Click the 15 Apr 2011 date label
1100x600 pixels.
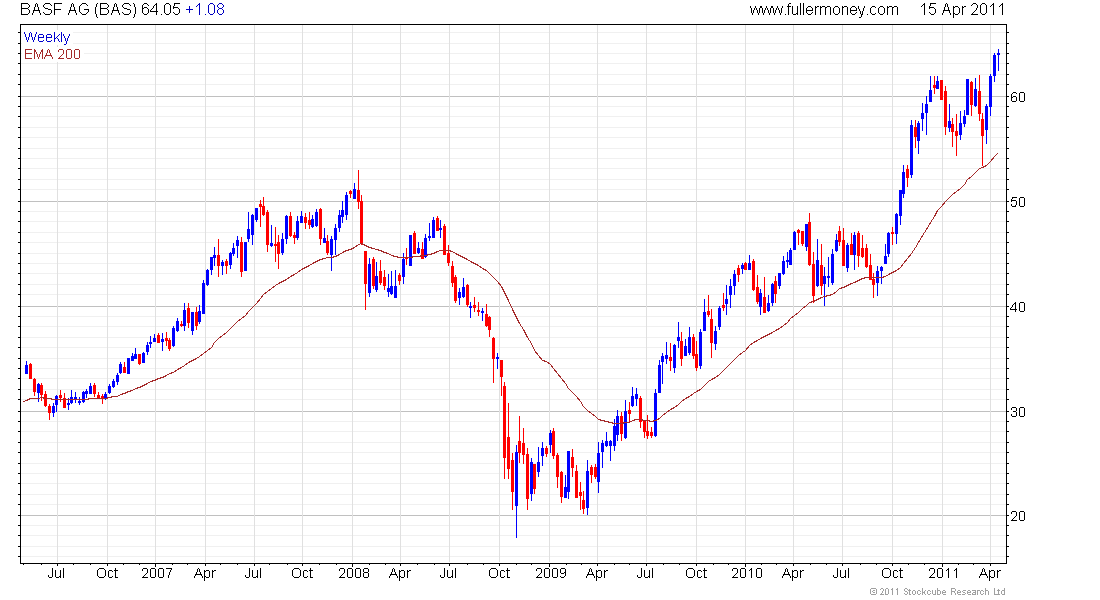(x=962, y=10)
